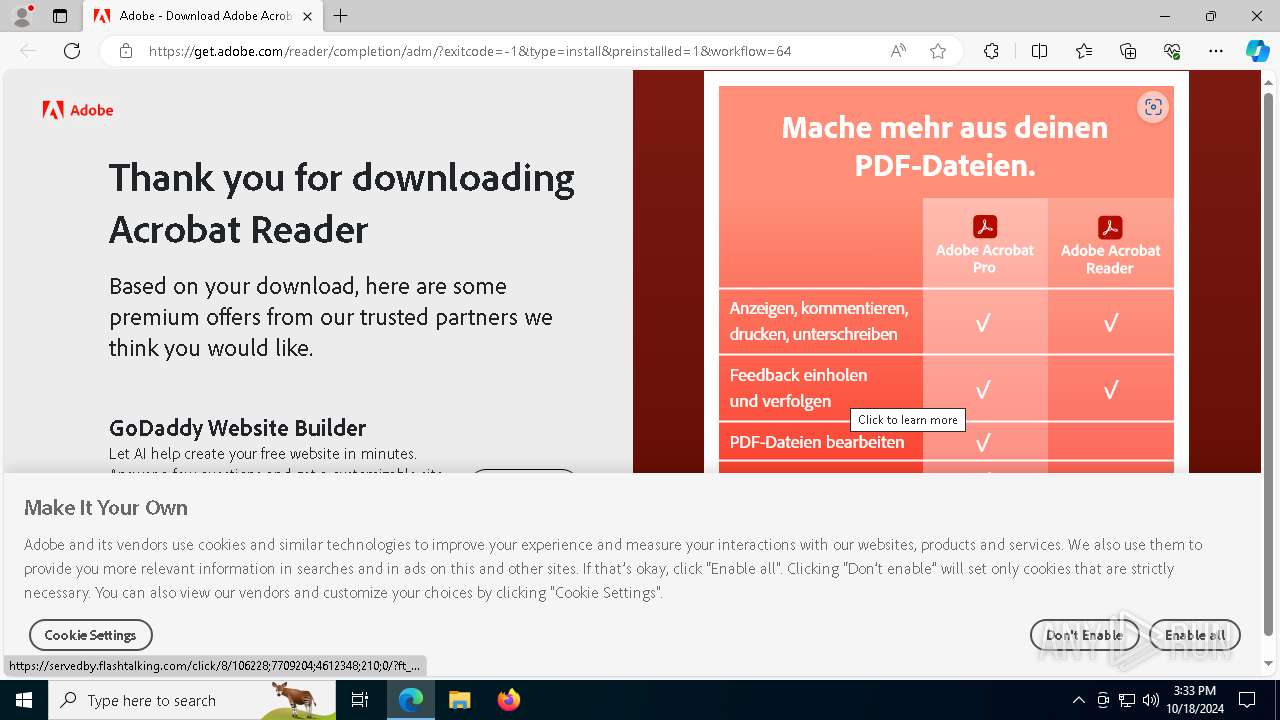Open a new browser tab
The width and height of the screenshot is (1280, 720).
click(341, 16)
